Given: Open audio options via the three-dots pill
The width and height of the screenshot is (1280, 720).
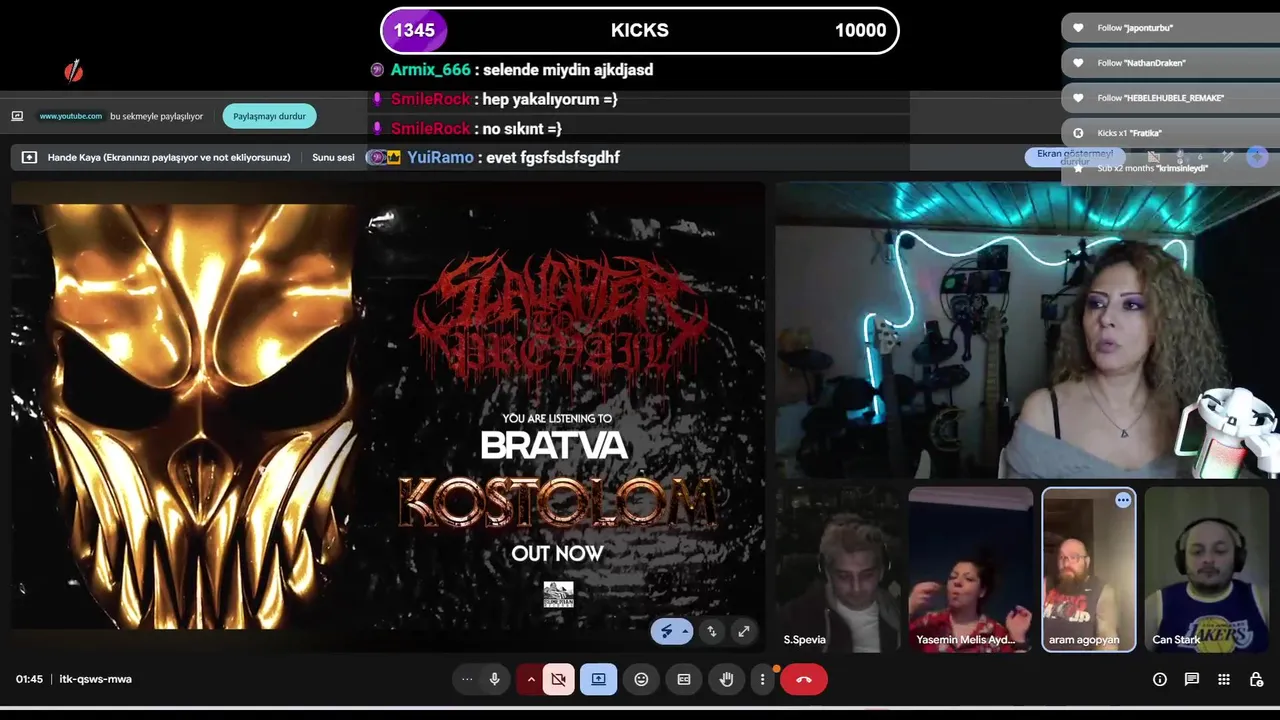Looking at the screenshot, I should point(467,679).
